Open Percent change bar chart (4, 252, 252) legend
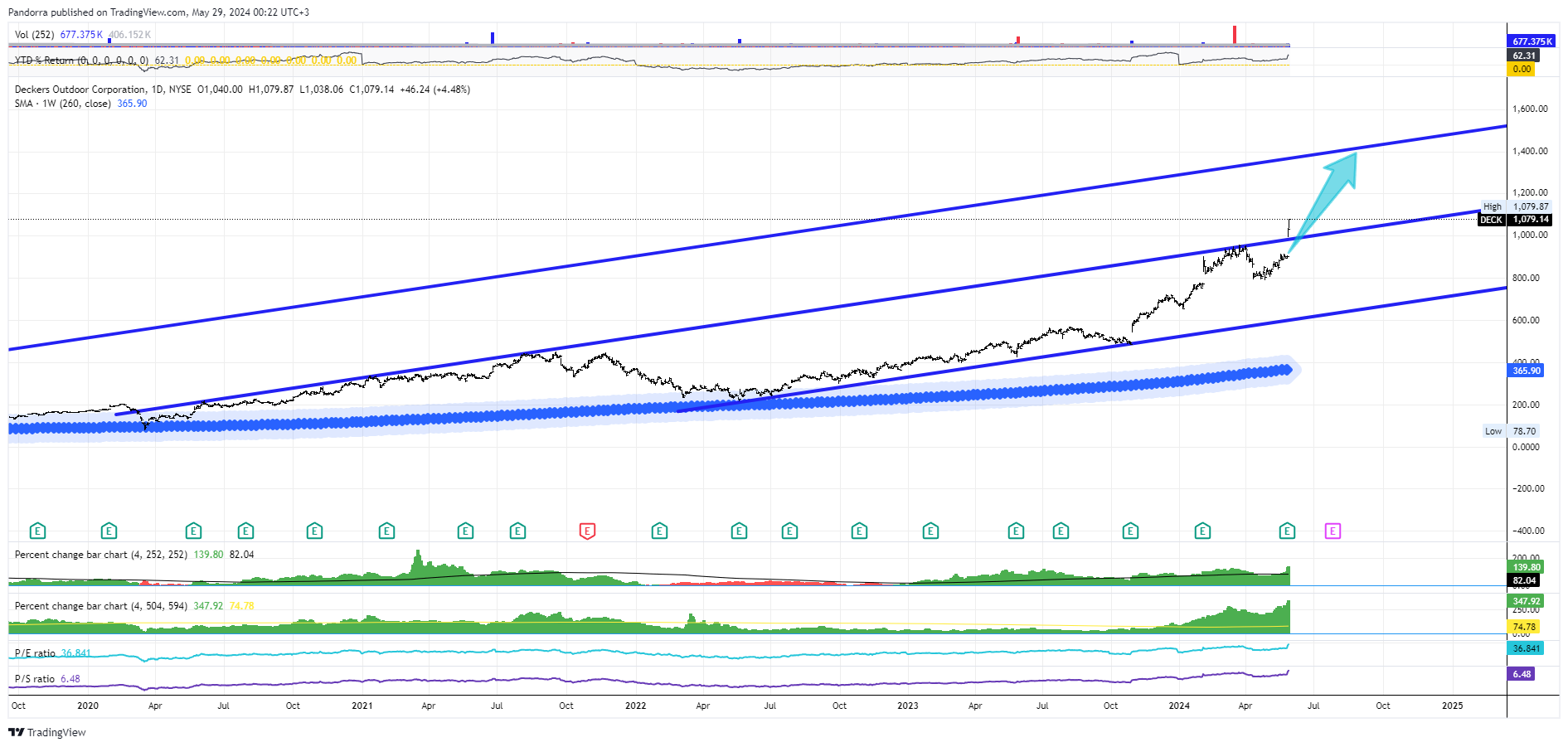The width and height of the screenshot is (1568, 747). pyautogui.click(x=101, y=555)
